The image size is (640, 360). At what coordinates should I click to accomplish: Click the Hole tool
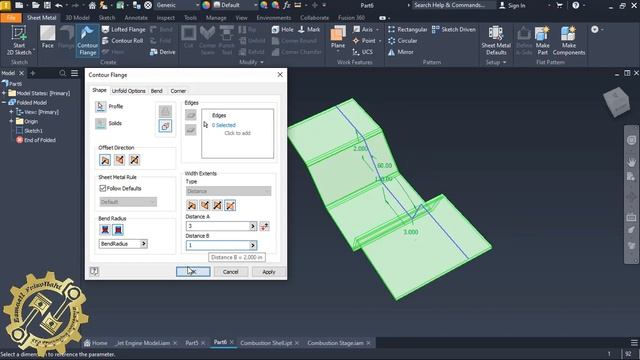pos(282,29)
